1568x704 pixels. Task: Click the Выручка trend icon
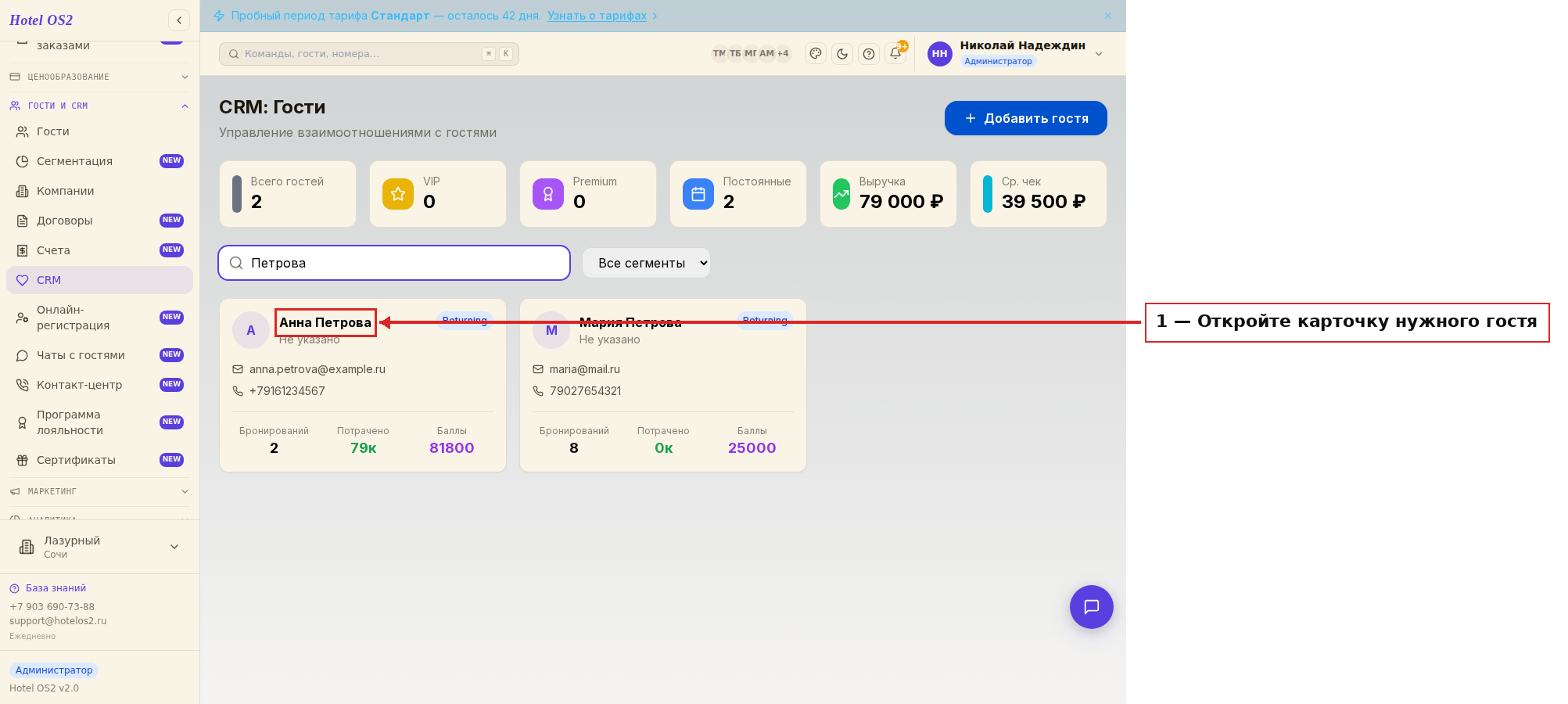[x=841, y=194]
